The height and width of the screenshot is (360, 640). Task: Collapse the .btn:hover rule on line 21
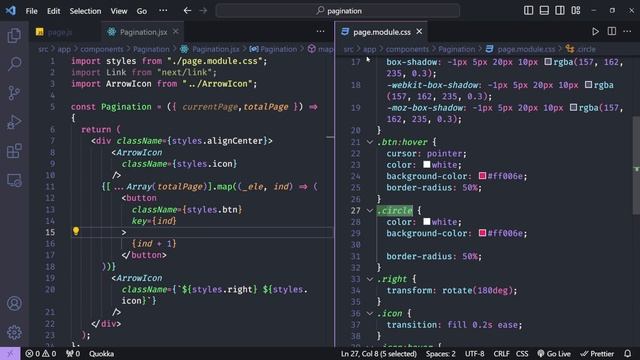(370, 142)
